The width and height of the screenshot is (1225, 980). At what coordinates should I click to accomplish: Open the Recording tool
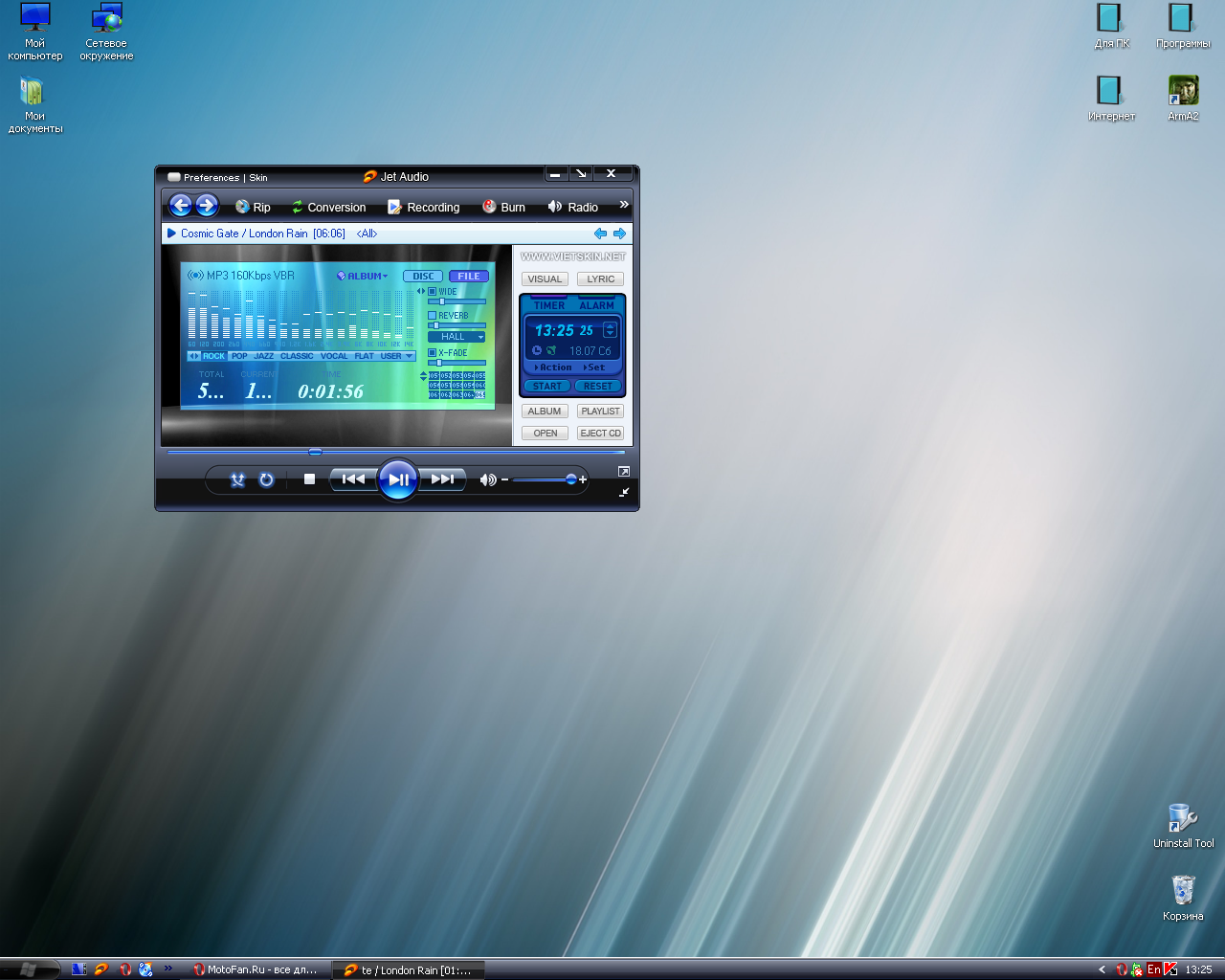[423, 207]
